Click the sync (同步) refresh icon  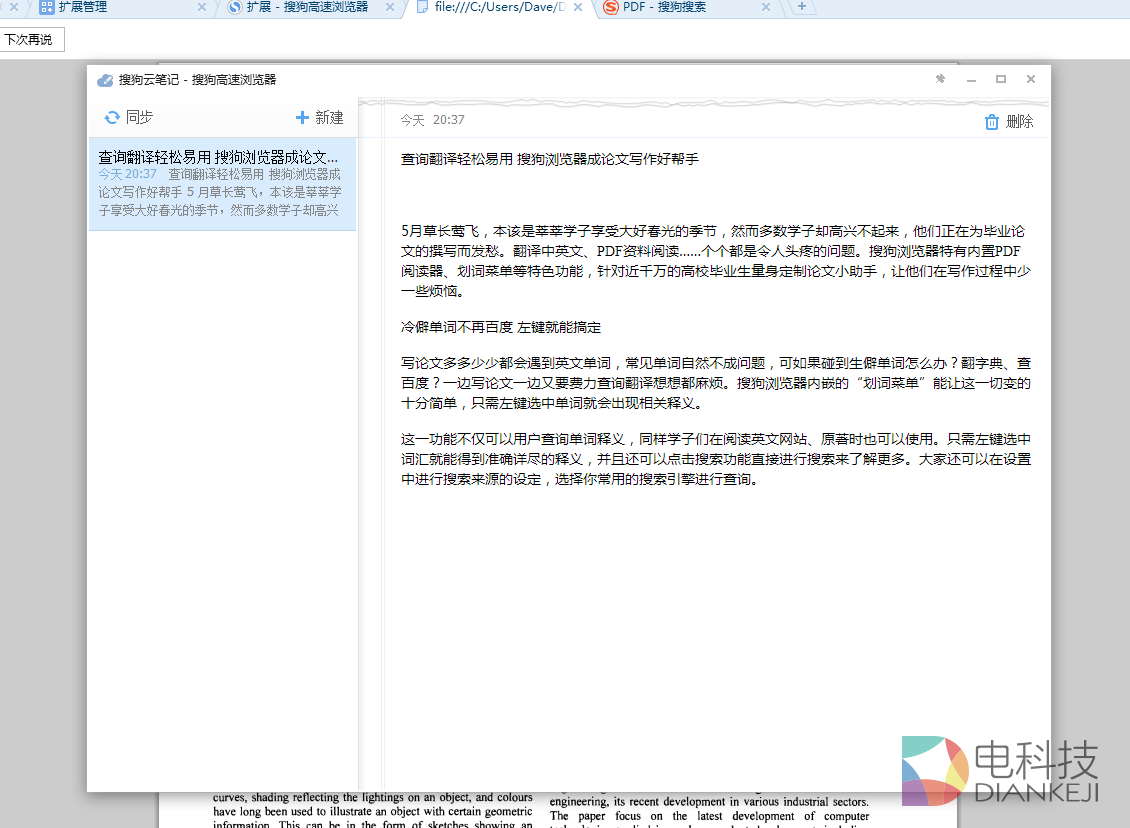[112, 118]
